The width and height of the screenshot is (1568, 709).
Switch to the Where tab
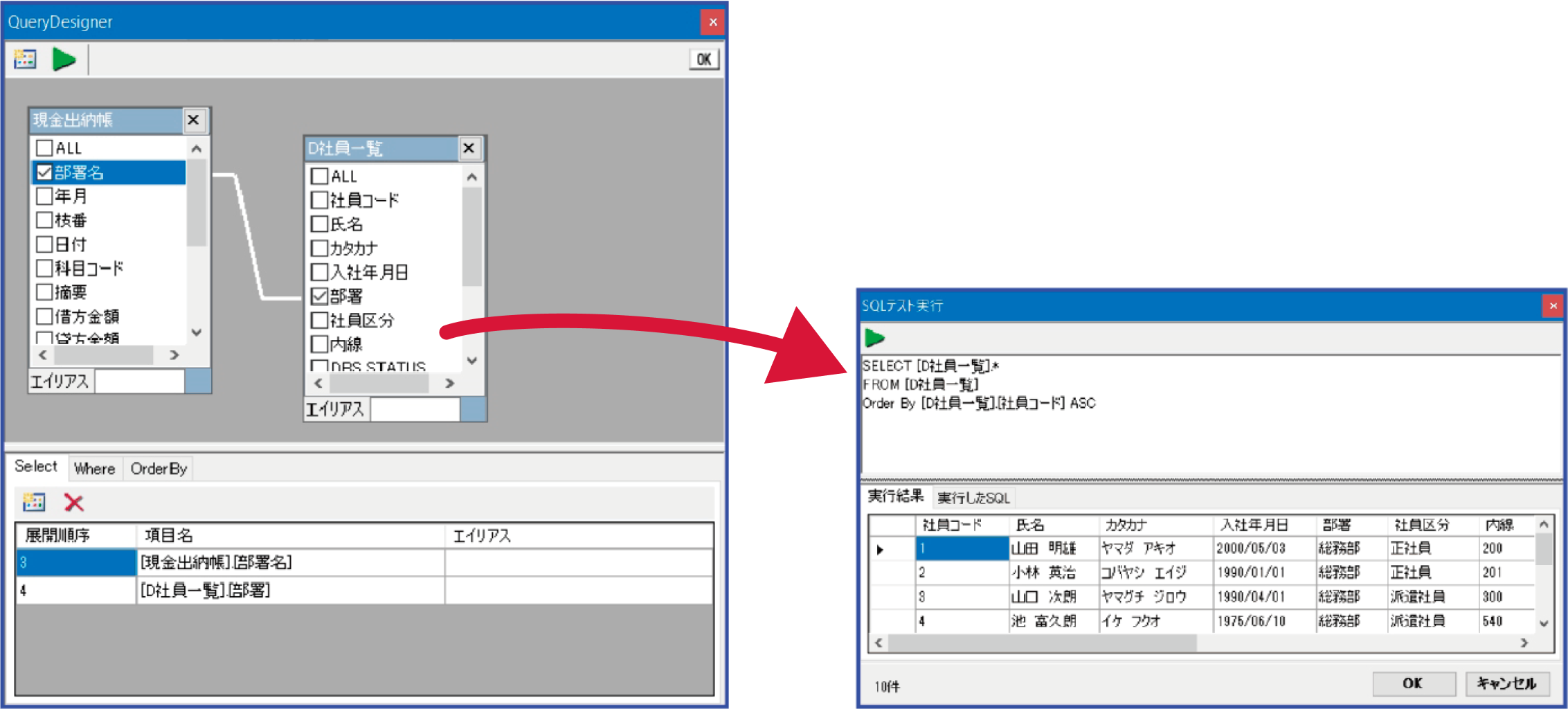point(95,469)
